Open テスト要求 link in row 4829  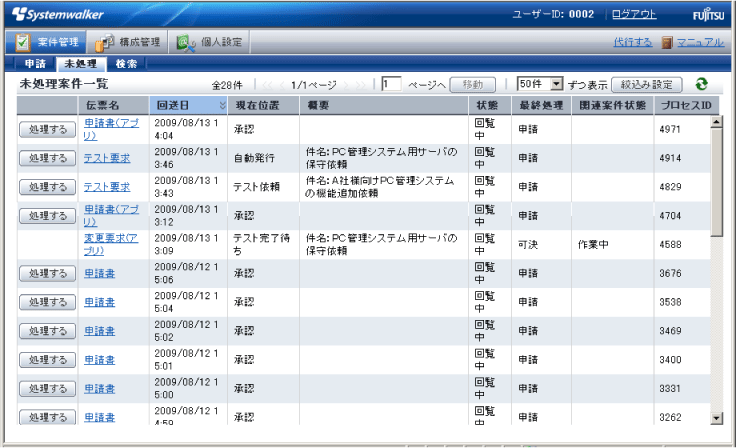107,187
